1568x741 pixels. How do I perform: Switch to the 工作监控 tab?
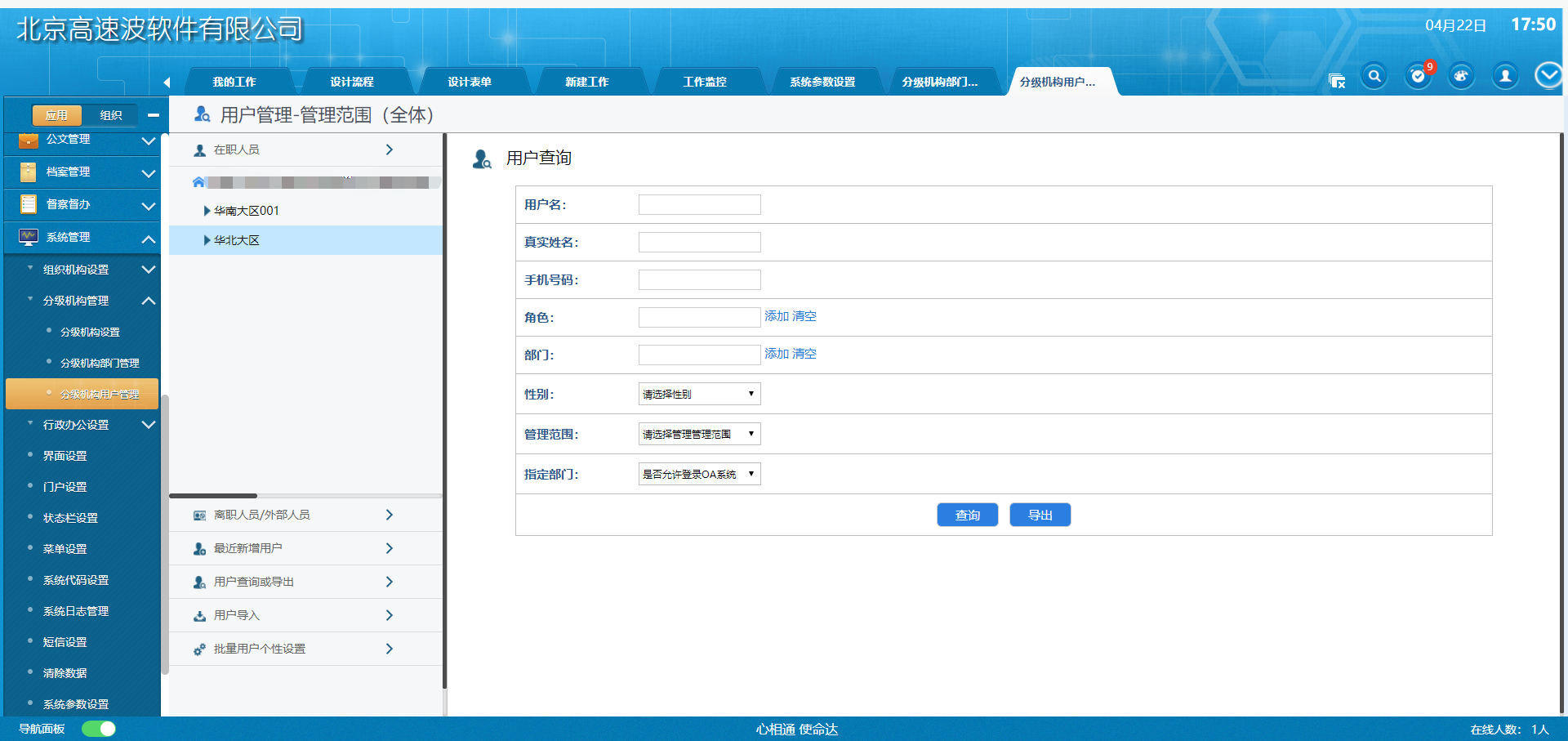pyautogui.click(x=705, y=82)
